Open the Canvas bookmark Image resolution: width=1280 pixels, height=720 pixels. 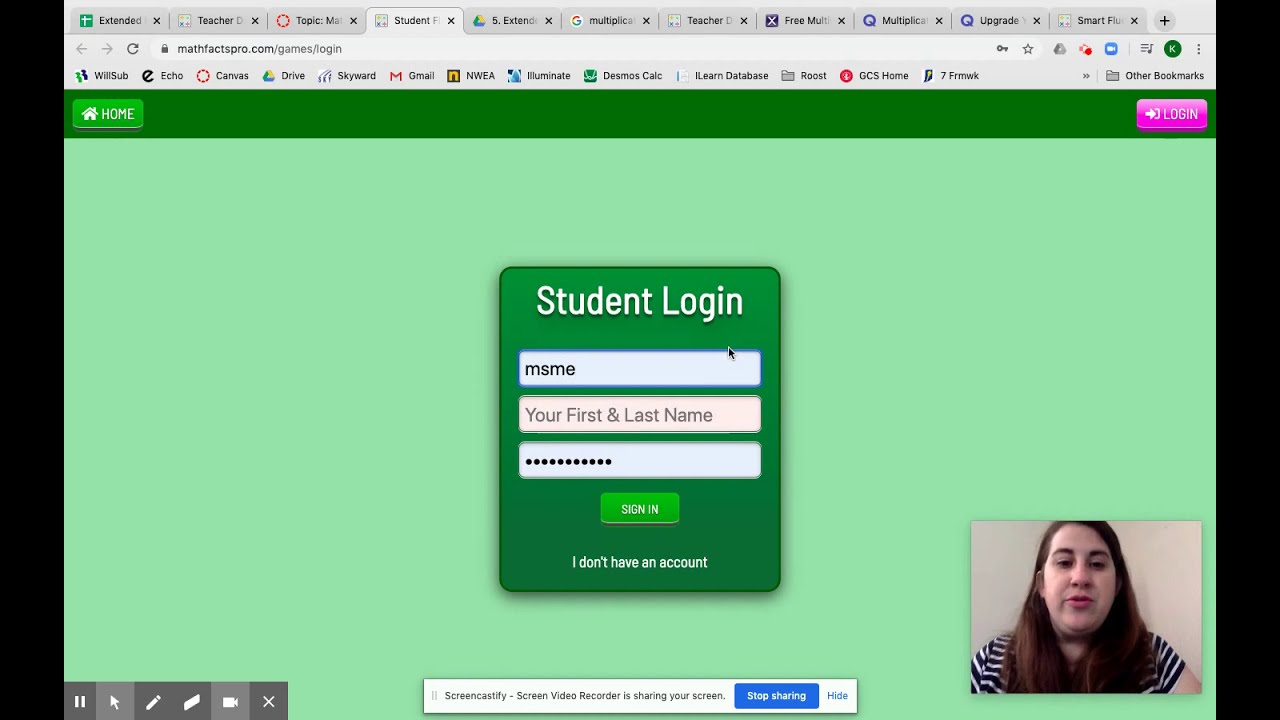(x=222, y=76)
